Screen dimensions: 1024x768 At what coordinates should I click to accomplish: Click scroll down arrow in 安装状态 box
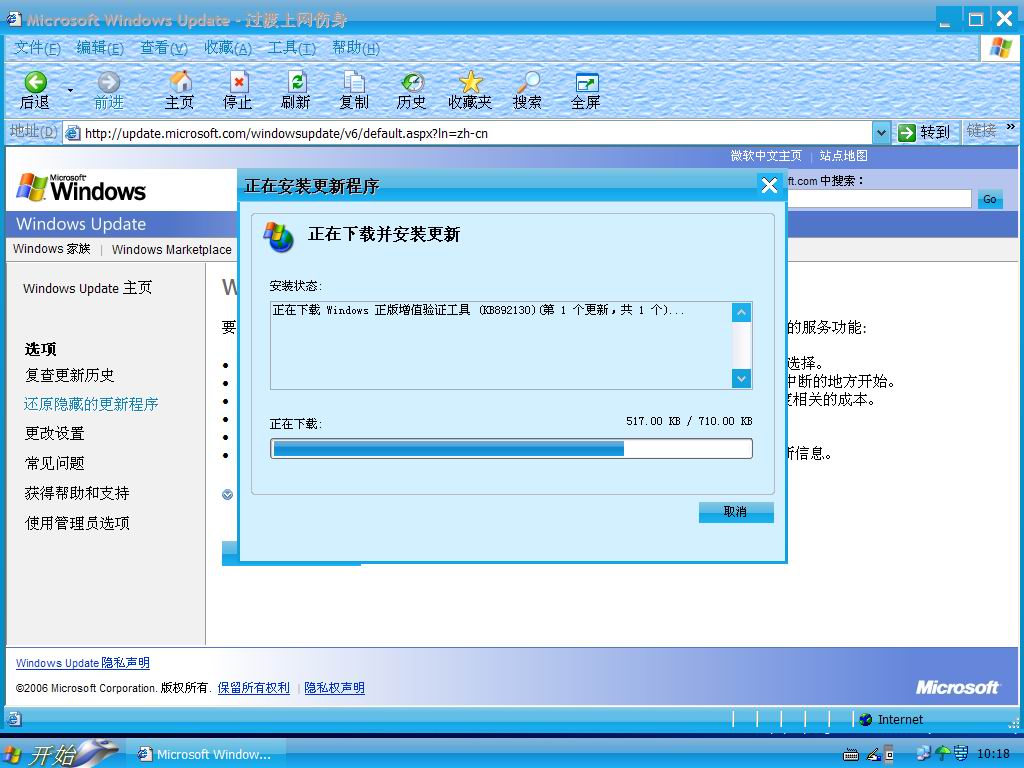coord(741,378)
